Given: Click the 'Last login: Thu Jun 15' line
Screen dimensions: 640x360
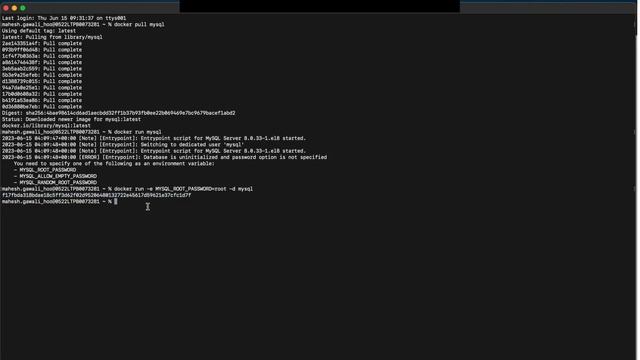Looking at the screenshot, I should (64, 18).
